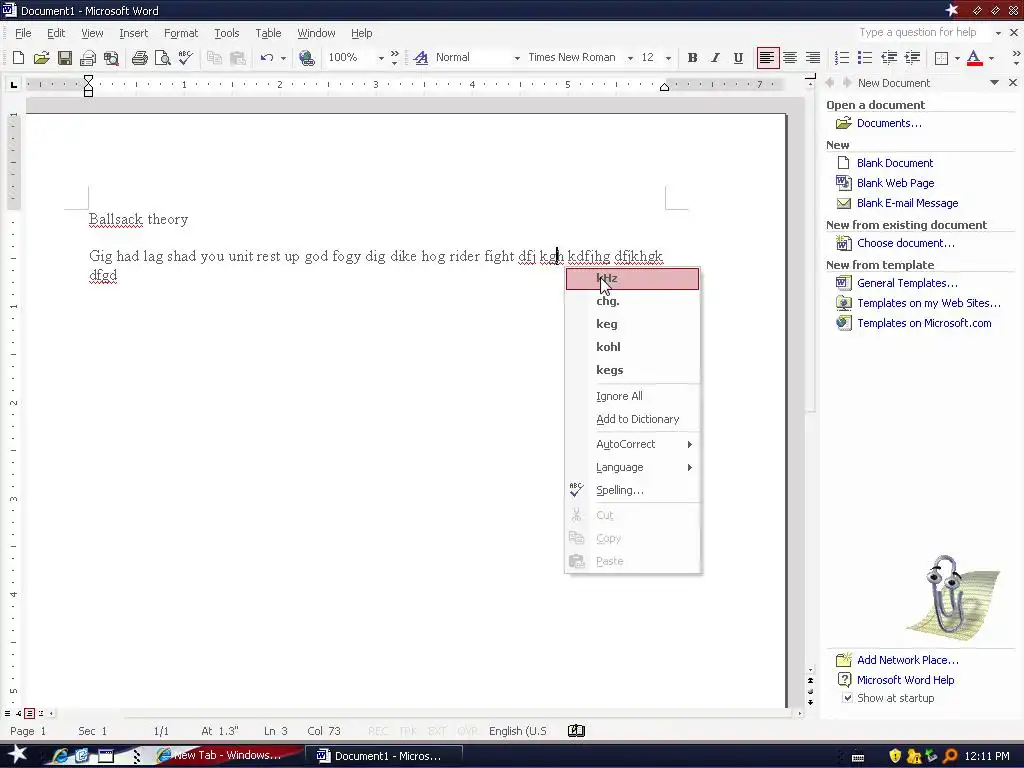
Task: Create a Blank Web Page
Action: pyautogui.click(x=895, y=183)
